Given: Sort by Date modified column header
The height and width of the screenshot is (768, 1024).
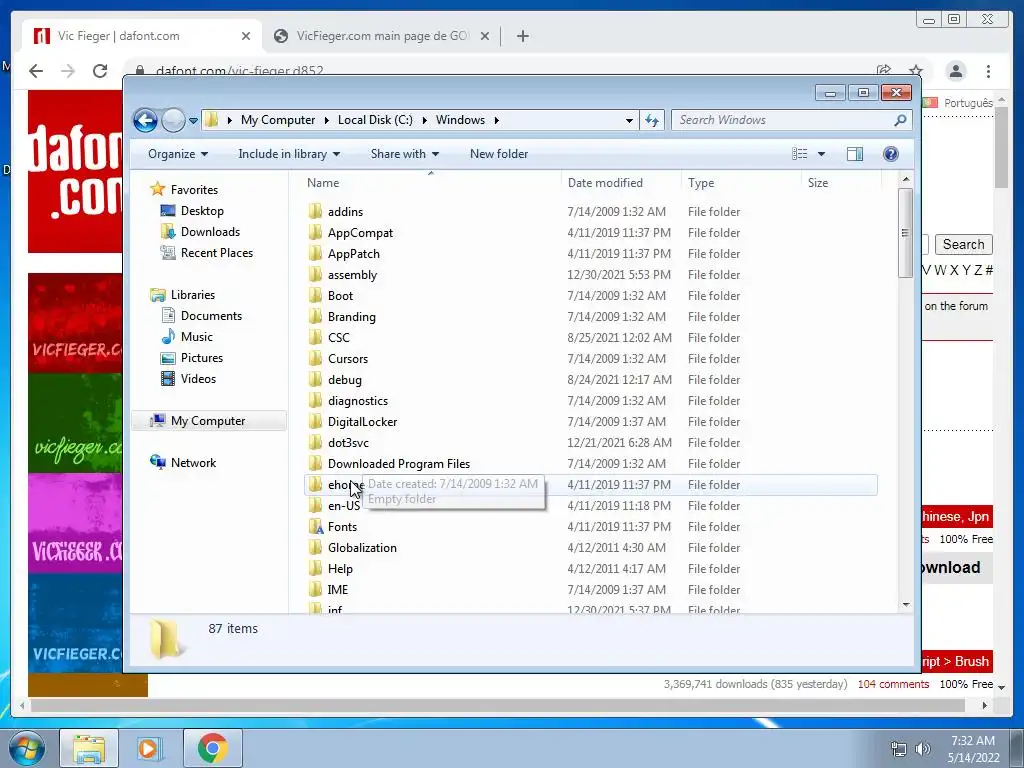Looking at the screenshot, I should click(621, 183).
